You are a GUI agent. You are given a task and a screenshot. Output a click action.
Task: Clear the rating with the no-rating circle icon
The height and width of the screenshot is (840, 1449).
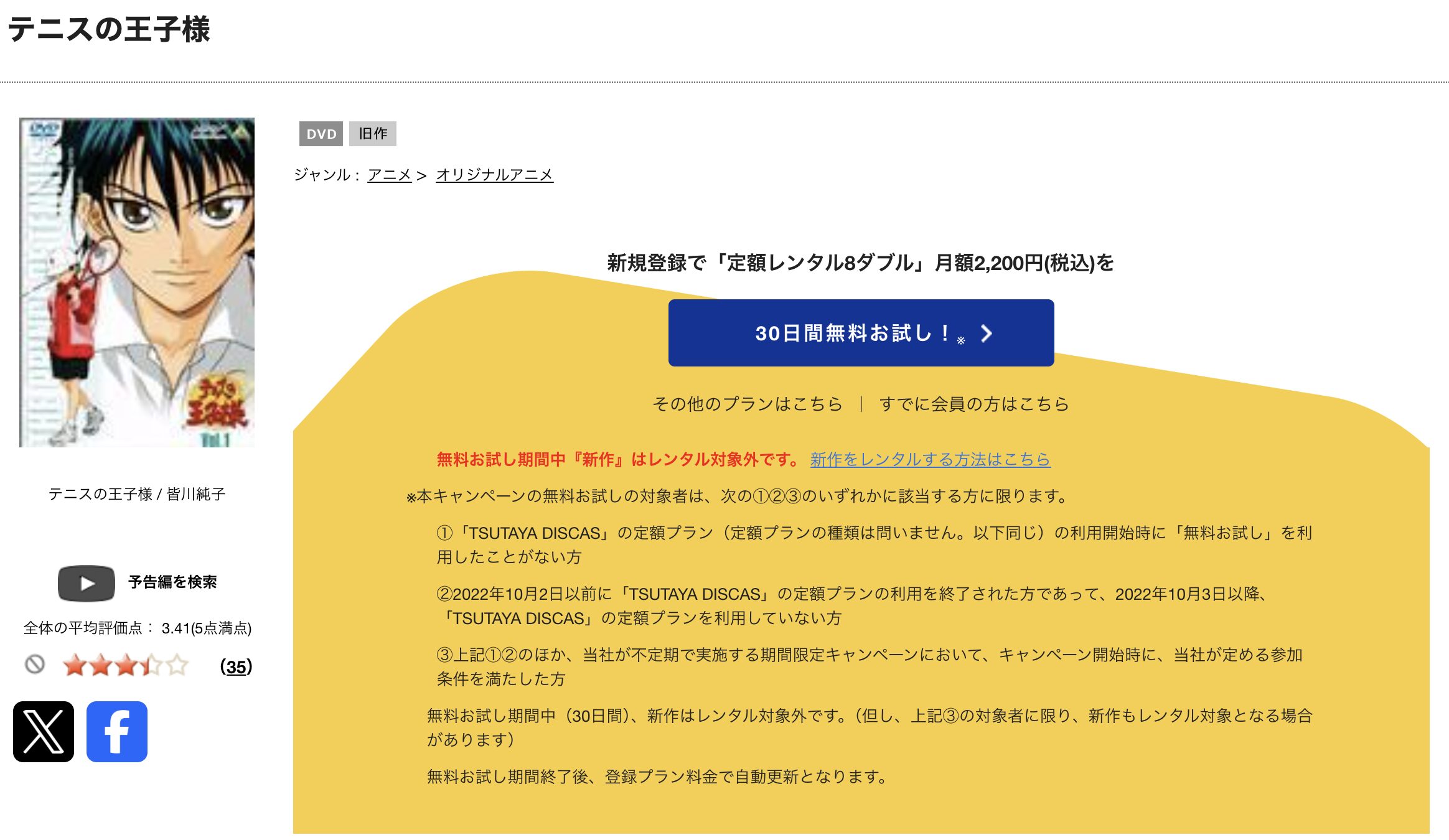tap(35, 665)
